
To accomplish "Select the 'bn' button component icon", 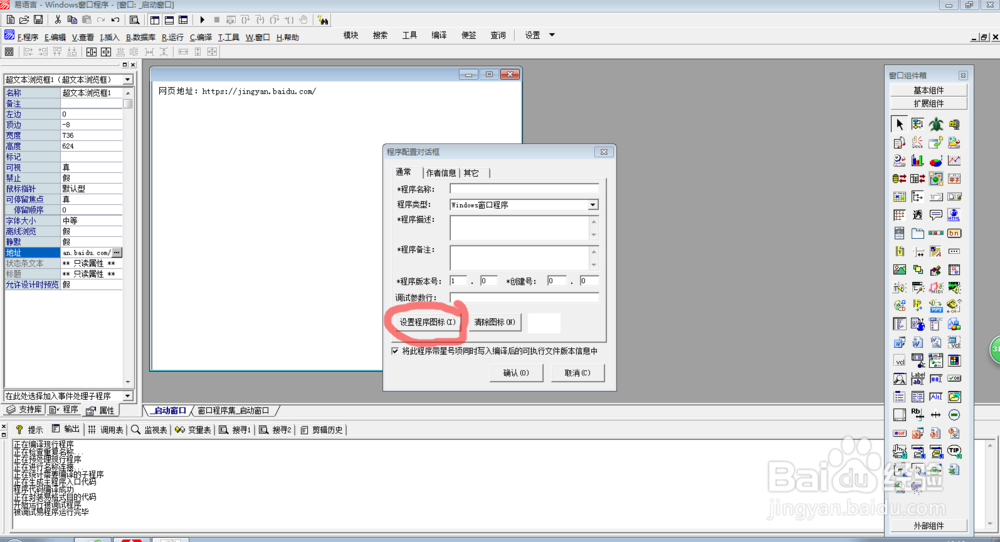I will coord(954,233).
